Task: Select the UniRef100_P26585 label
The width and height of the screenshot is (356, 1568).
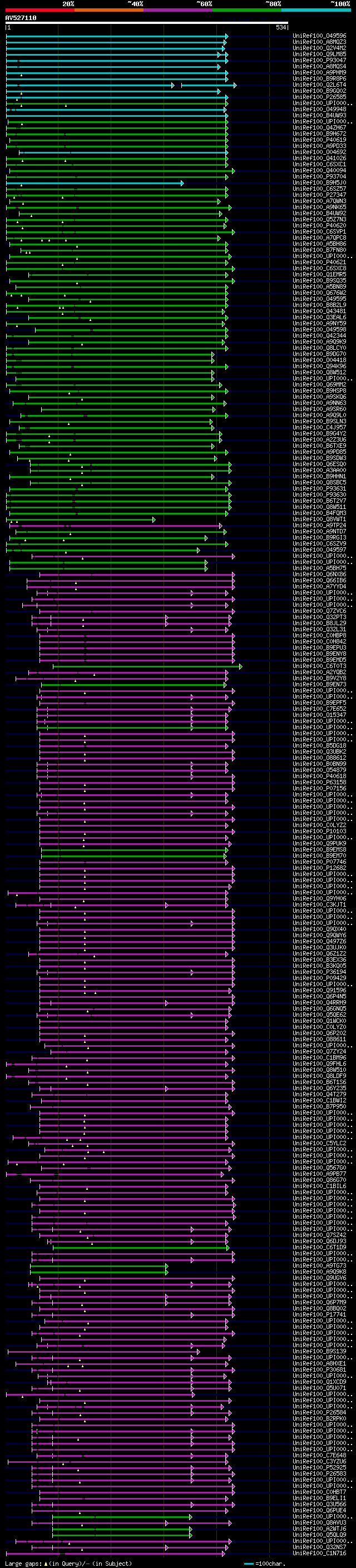Action: pos(319,97)
